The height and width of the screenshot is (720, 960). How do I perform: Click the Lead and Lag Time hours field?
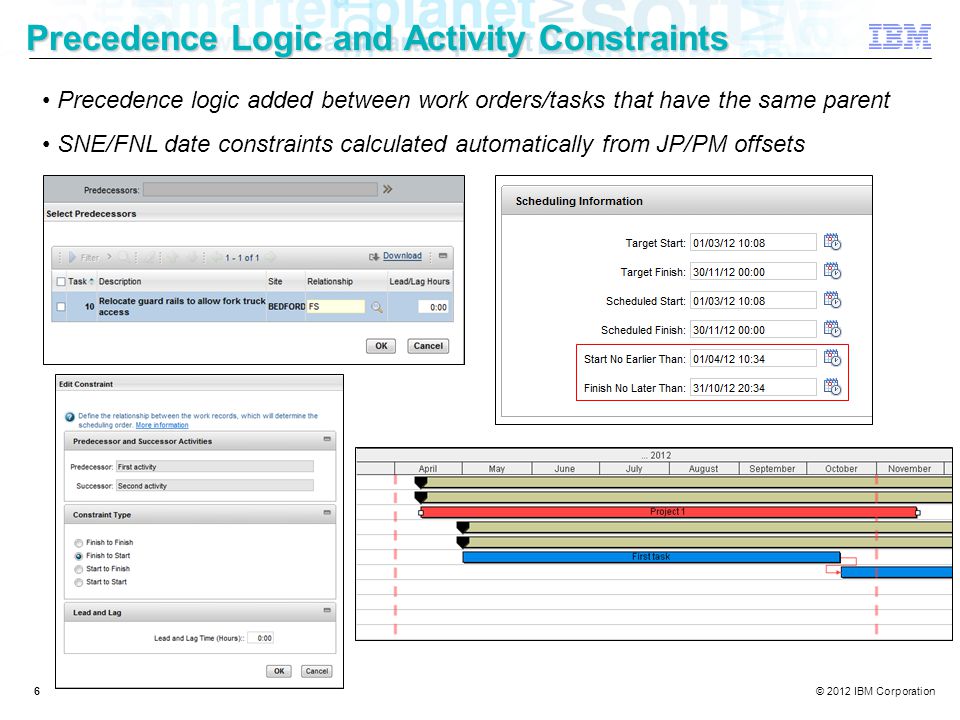tap(262, 638)
